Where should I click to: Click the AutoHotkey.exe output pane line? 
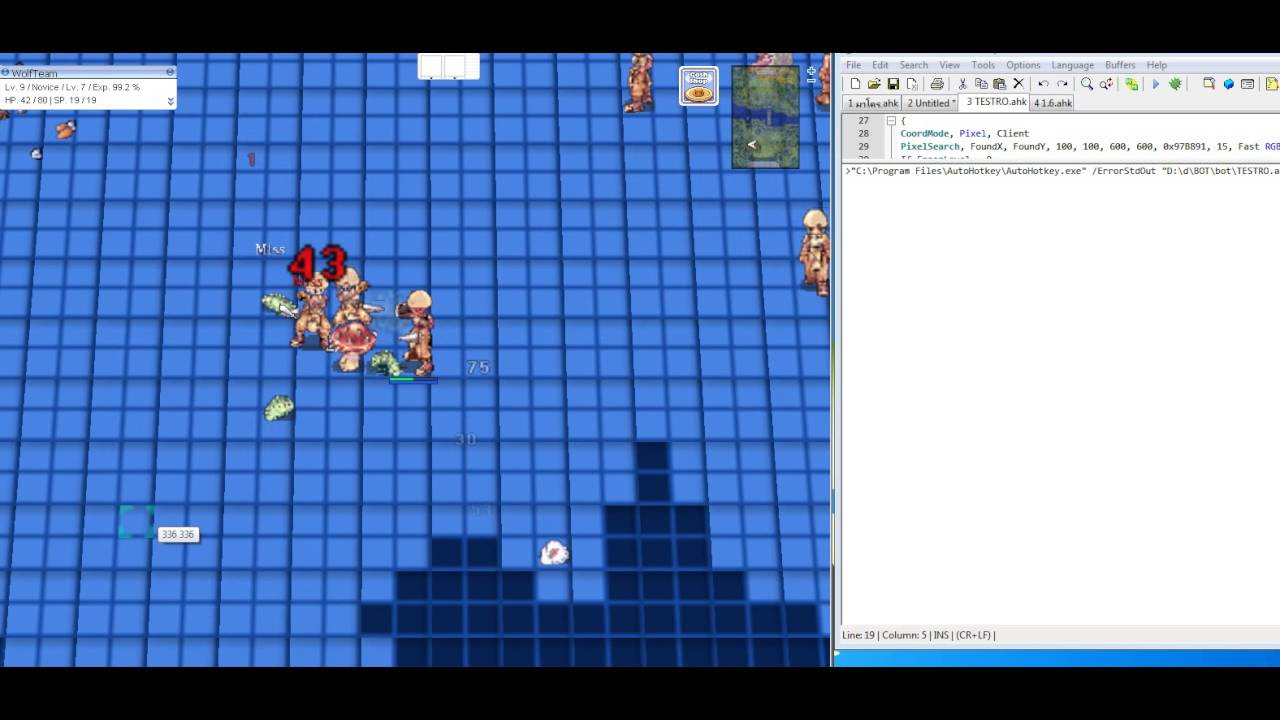click(x=1062, y=171)
